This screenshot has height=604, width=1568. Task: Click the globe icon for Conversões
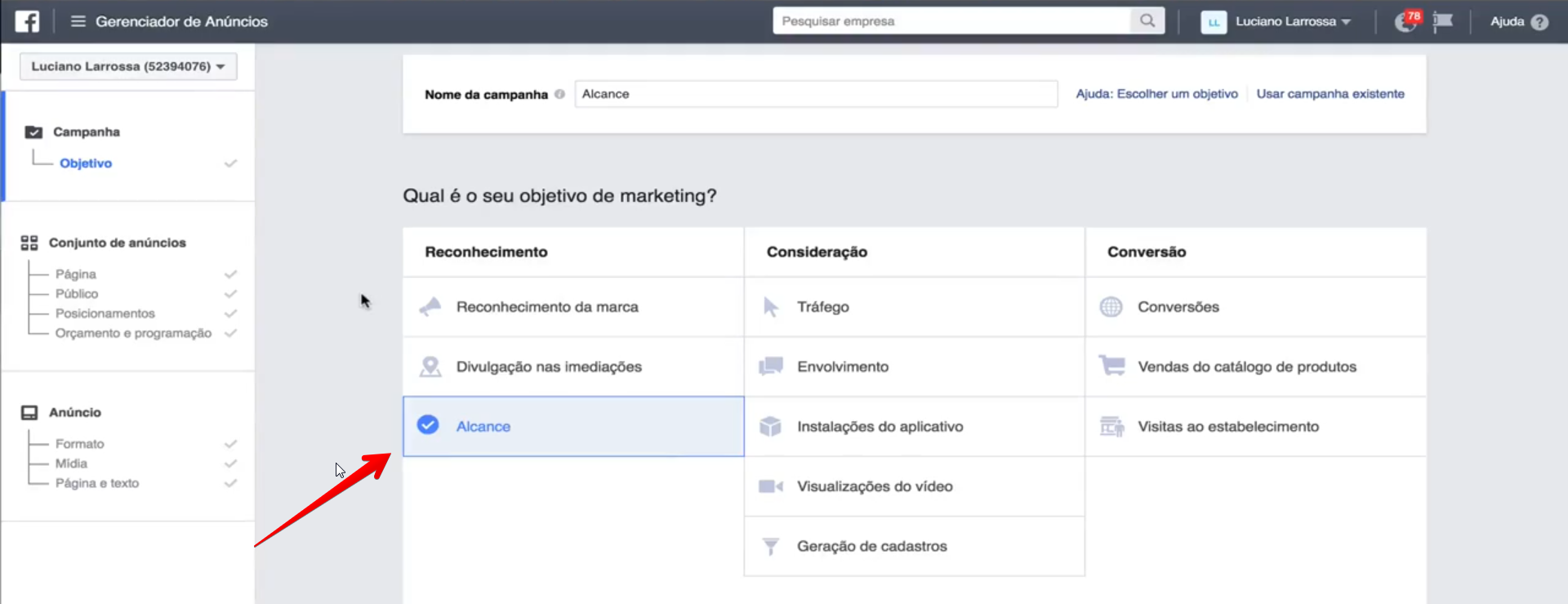click(x=1111, y=307)
